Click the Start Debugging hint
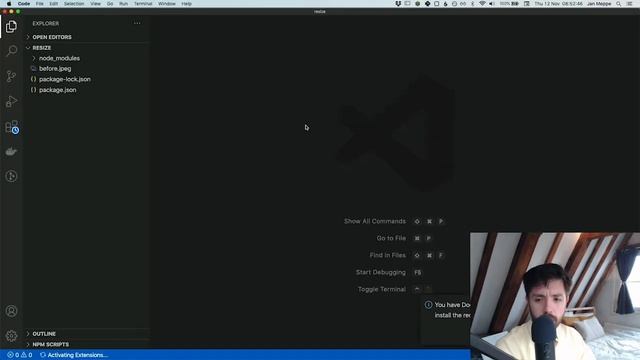Screen dimensions: 640x360 pos(380,272)
